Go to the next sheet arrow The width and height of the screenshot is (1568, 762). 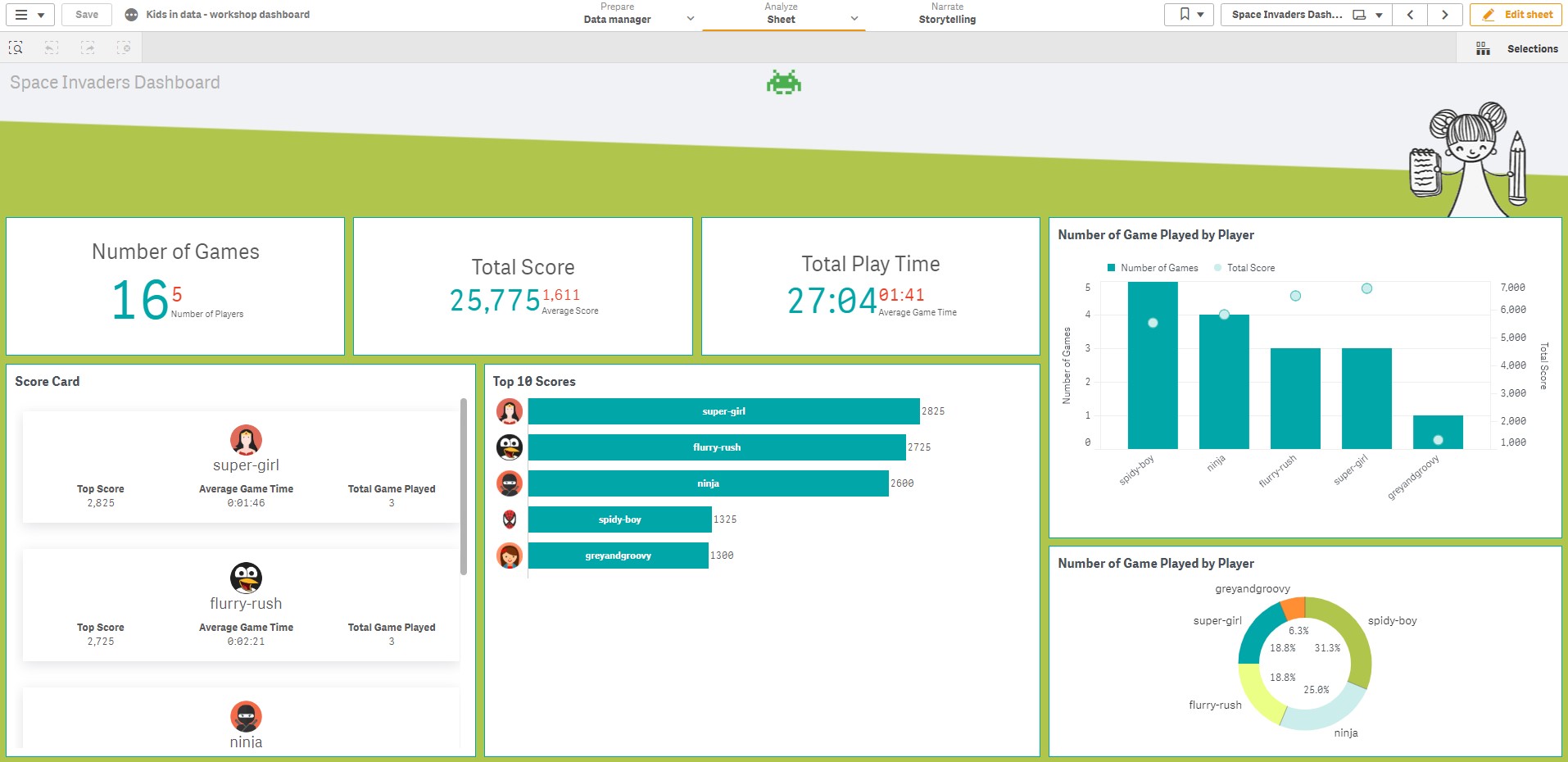tap(1444, 15)
